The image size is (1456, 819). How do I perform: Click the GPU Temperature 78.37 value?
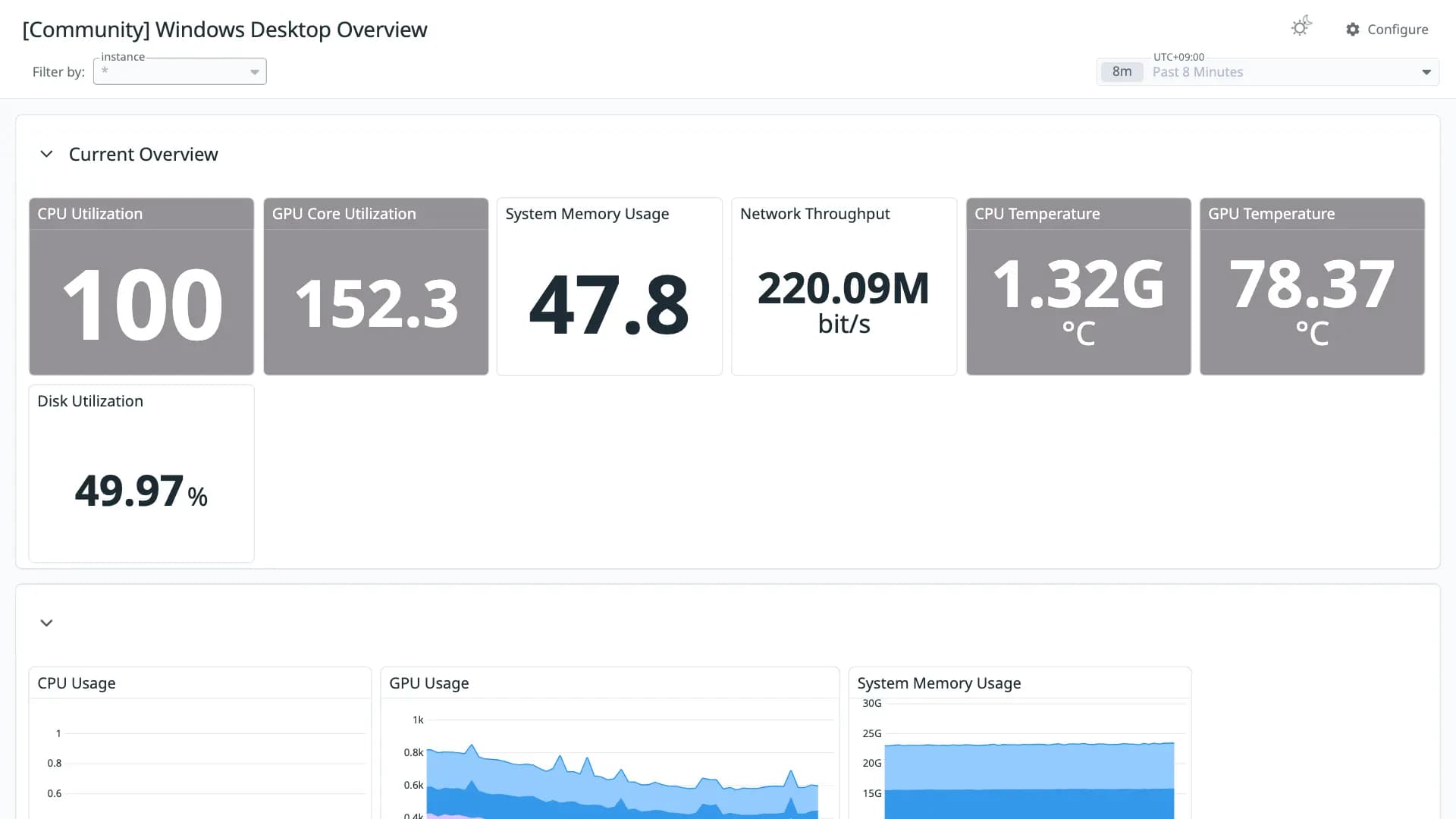(1312, 300)
